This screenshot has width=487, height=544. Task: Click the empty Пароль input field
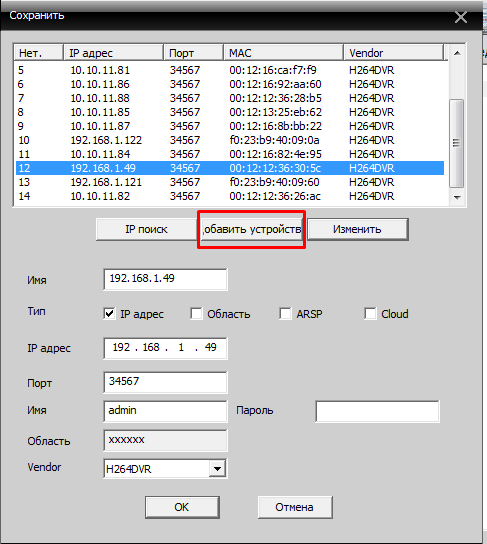click(x=377, y=411)
